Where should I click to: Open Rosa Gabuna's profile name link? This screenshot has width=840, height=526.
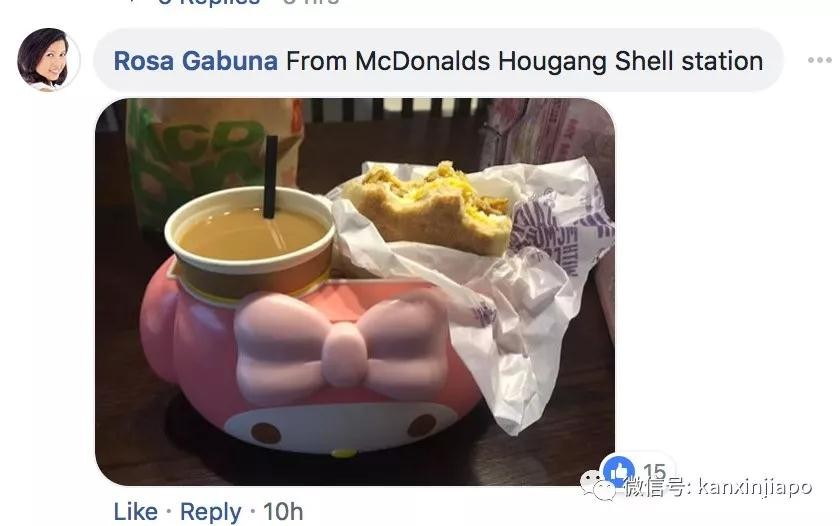point(196,61)
